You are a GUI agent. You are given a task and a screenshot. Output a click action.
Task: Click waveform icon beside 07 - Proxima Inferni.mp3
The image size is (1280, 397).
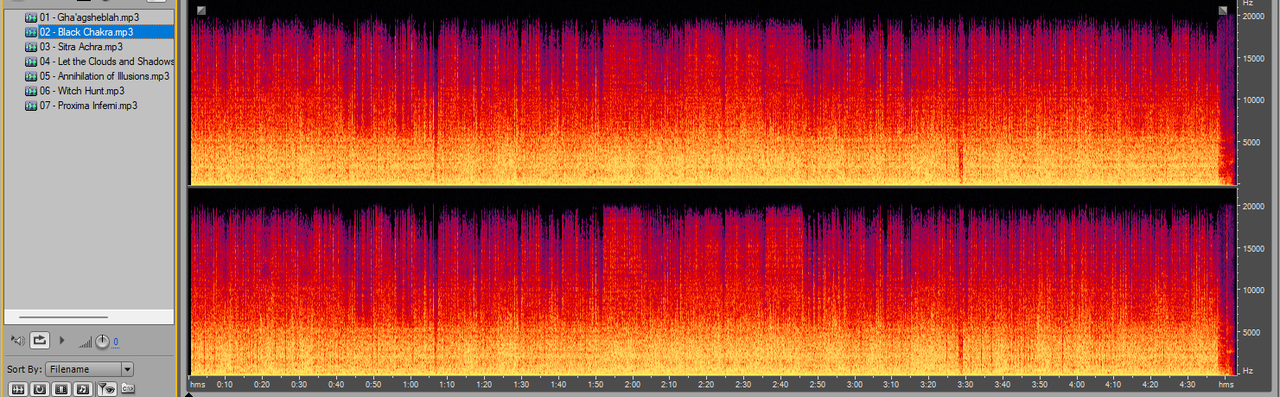(31, 105)
